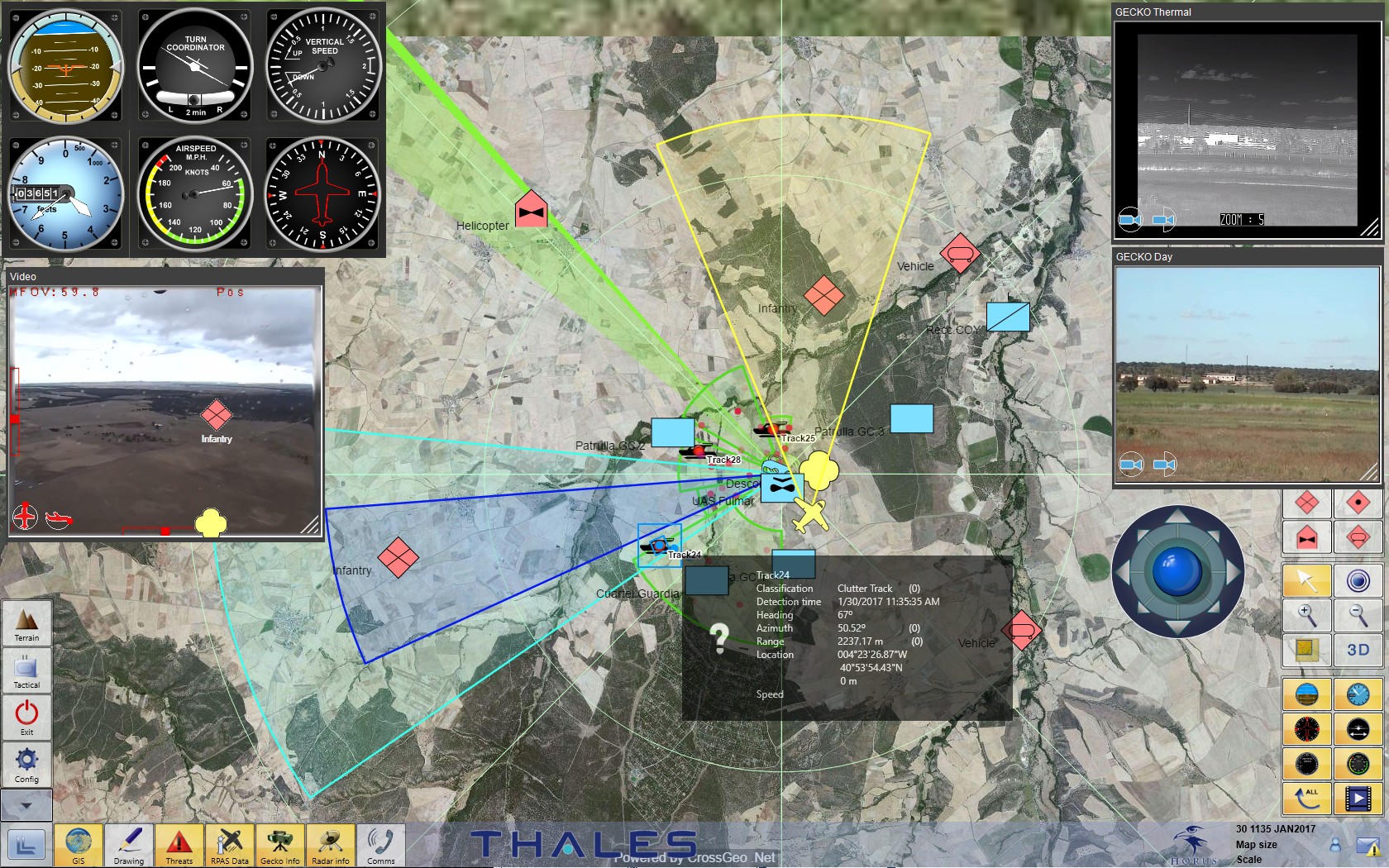Toggle the artificial horizon instrument display
This screenshot has height=868, width=1389.
1306,694
